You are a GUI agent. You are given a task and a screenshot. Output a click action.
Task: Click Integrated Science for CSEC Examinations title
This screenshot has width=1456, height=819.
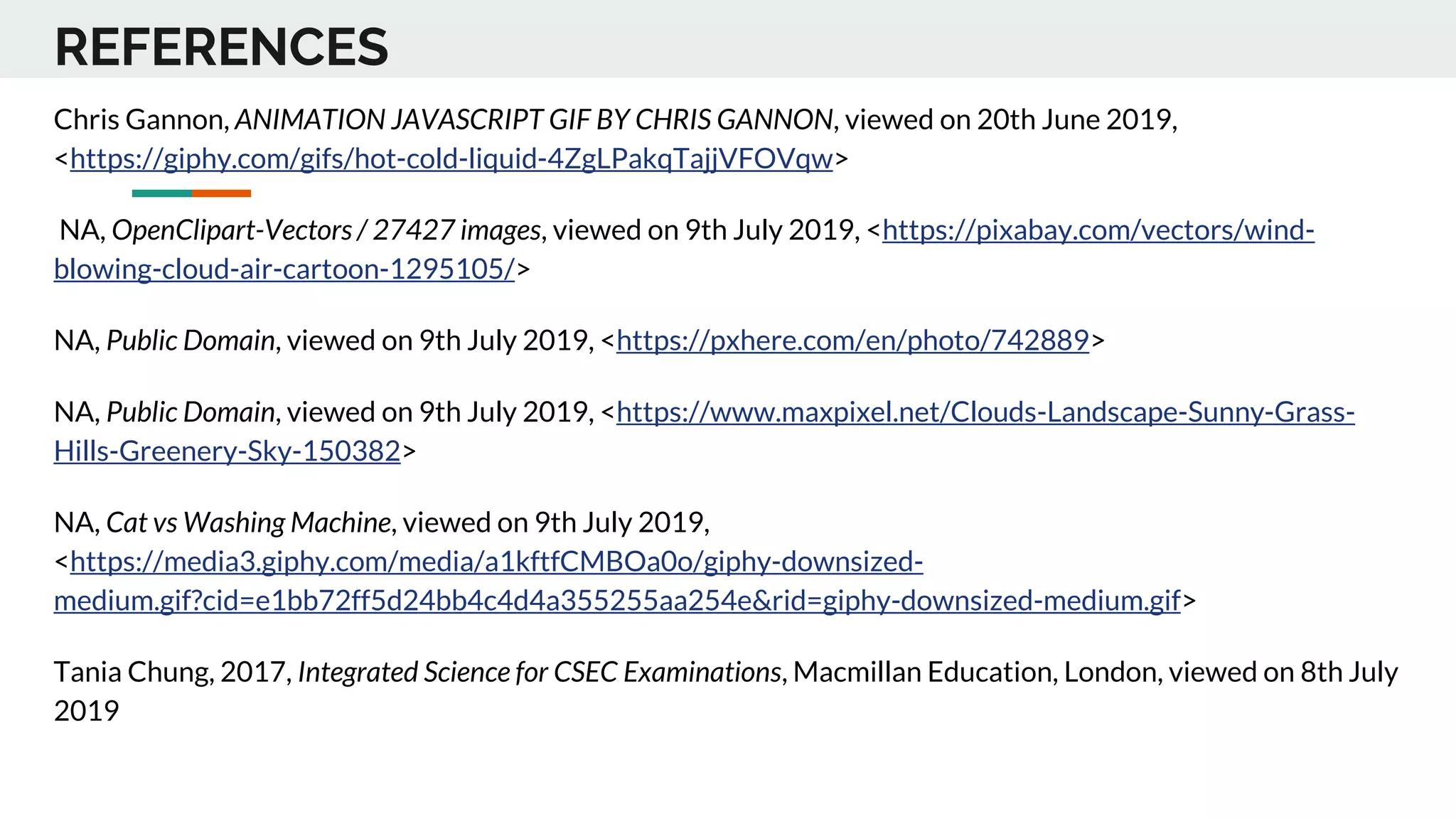click(x=540, y=672)
